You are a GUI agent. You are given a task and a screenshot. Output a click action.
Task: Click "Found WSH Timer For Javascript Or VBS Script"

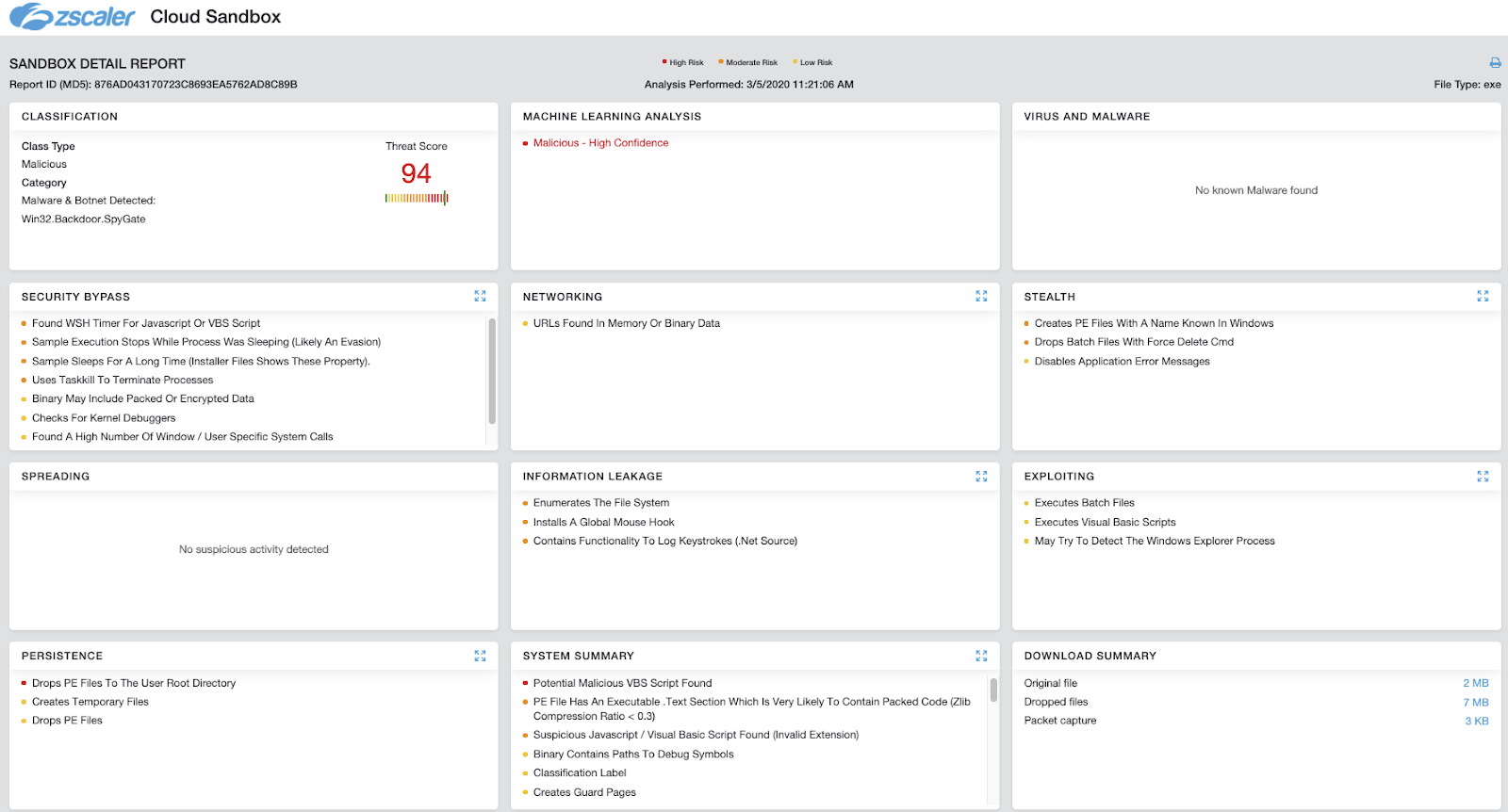tap(146, 323)
